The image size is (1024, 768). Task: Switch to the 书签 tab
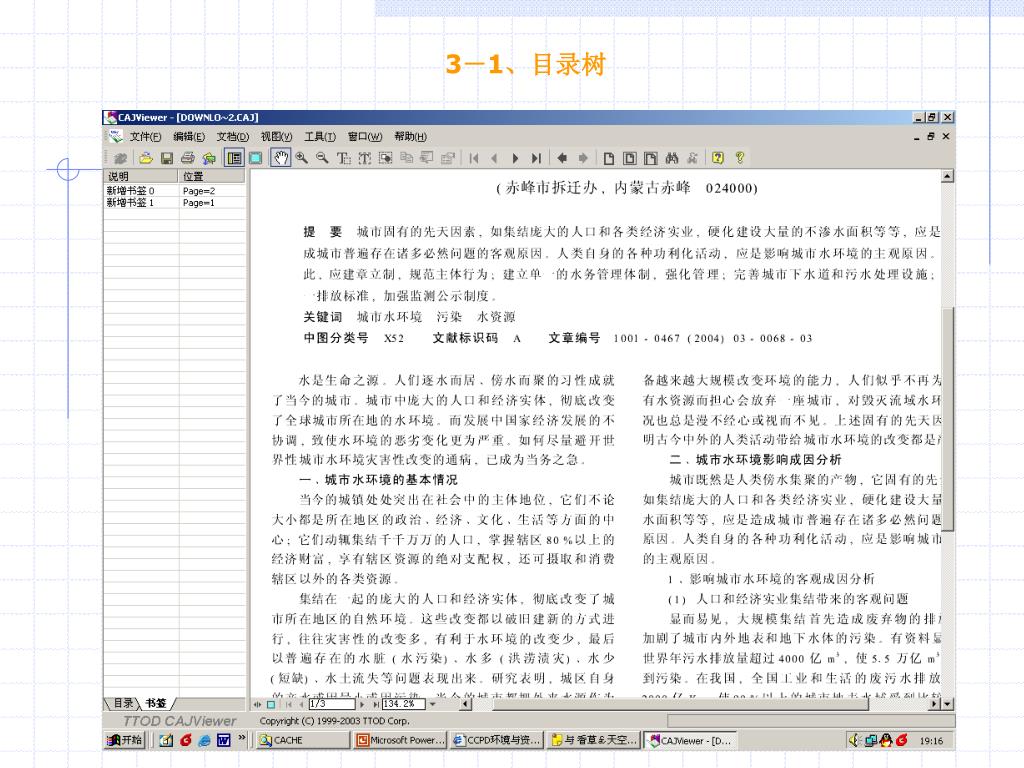click(x=155, y=703)
